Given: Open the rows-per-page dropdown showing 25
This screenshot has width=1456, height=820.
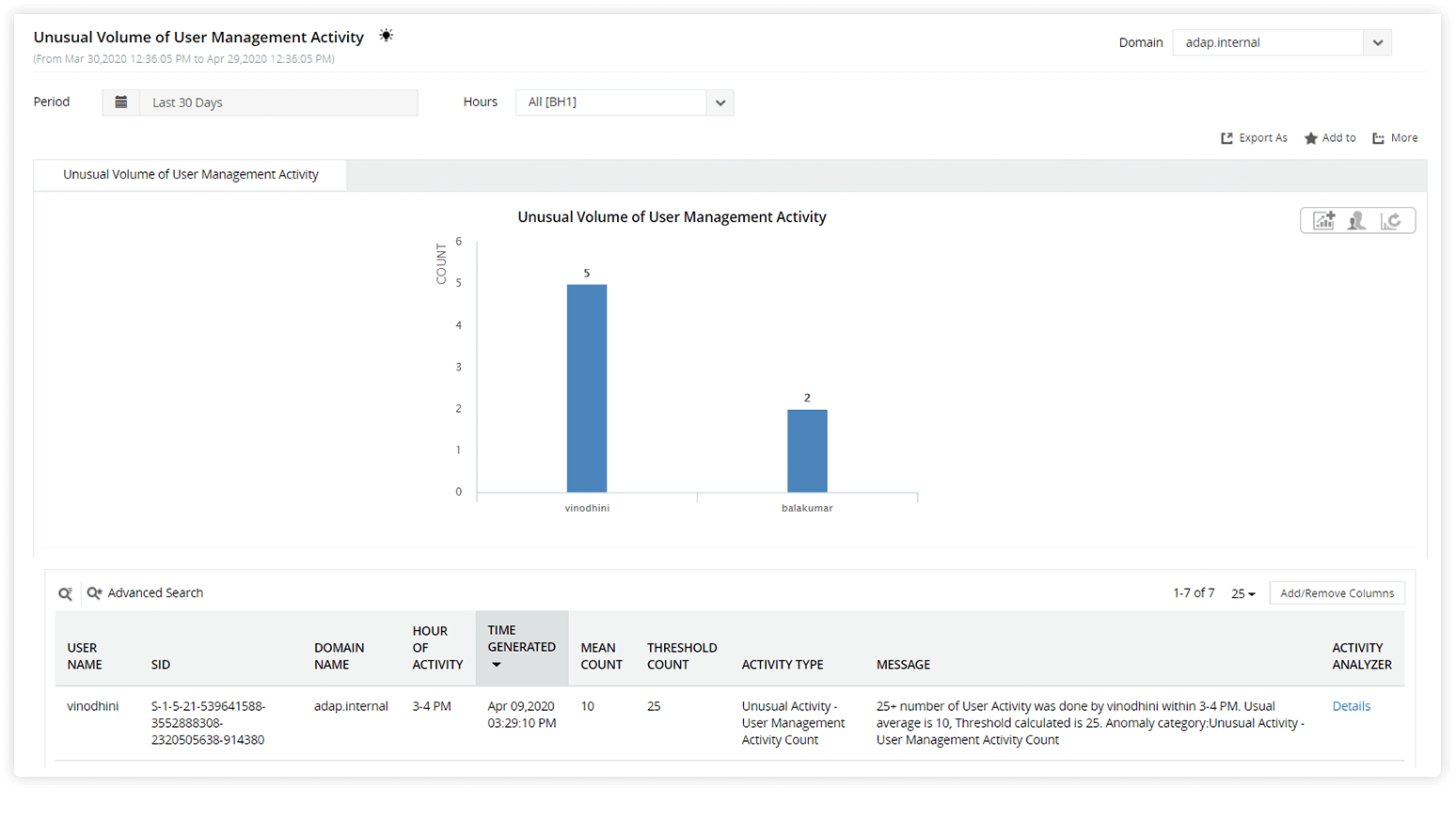Looking at the screenshot, I should pos(1242,592).
